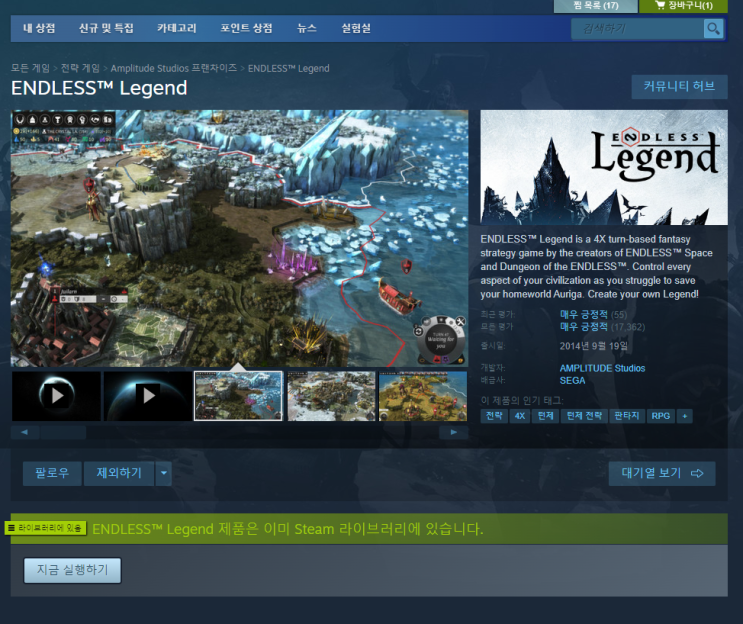Open the wishlist 찜 목록 (17)

tap(596, 6)
